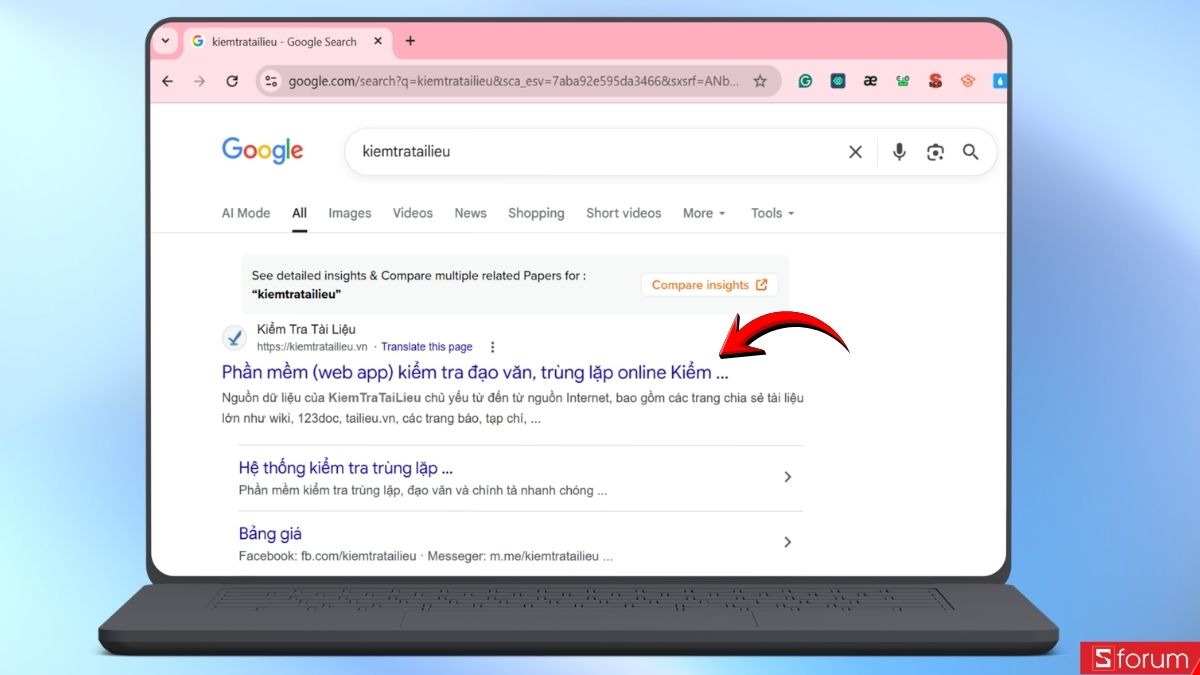1200x675 pixels.
Task: Open the dark teal square extension icon
Action: [838, 81]
